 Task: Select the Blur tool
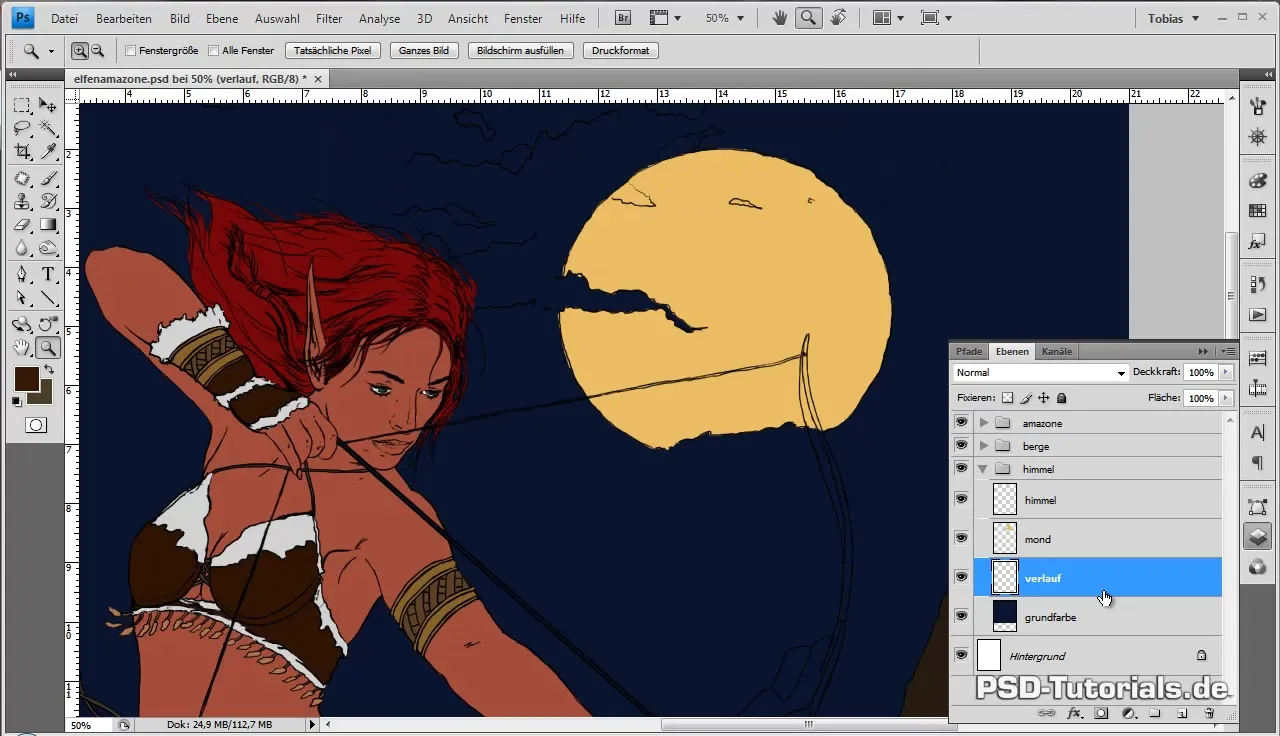coord(21,248)
